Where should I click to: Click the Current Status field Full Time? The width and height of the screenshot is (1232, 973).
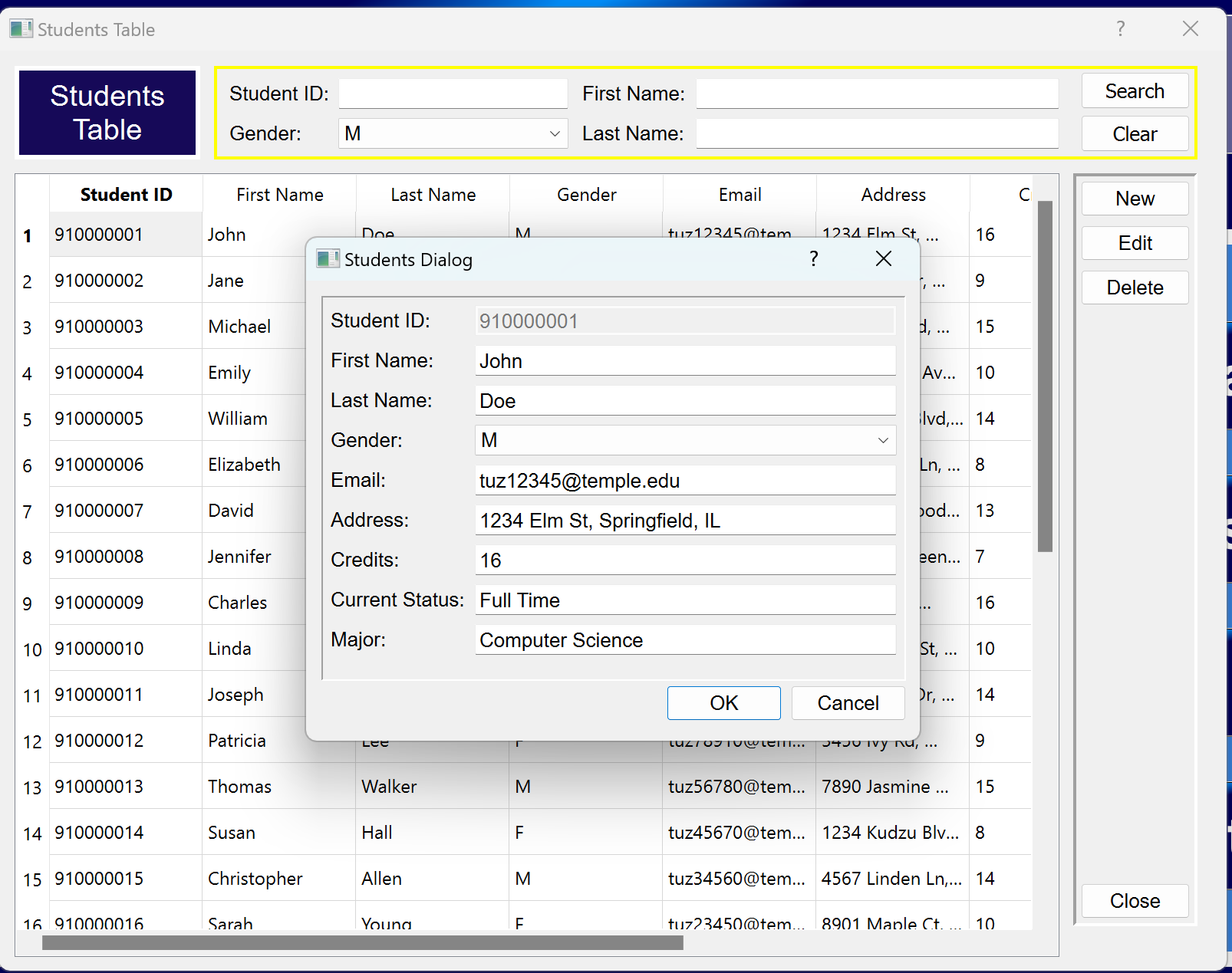[x=686, y=600]
